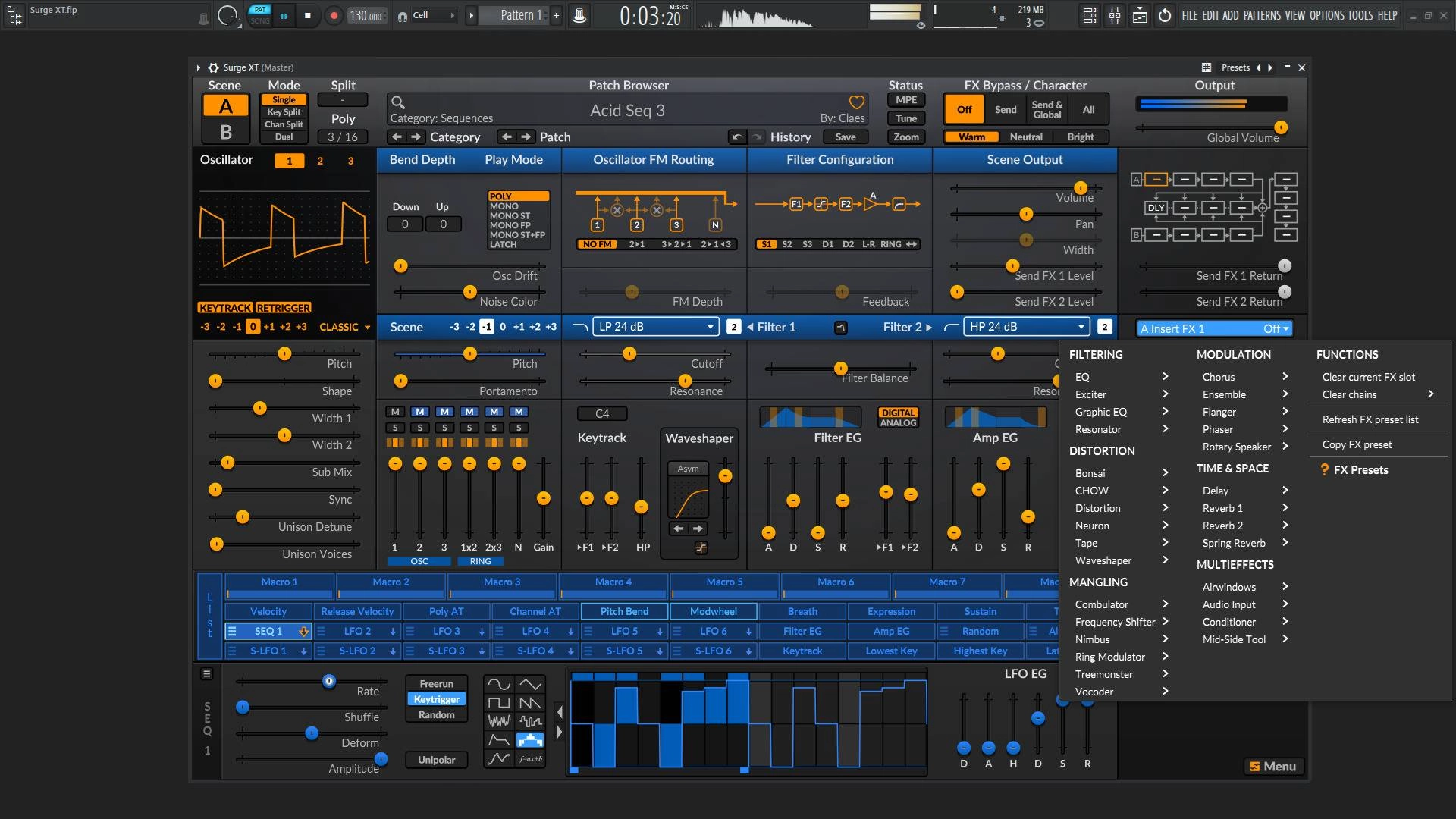Screen dimensions: 1456x819
Task: Switch to Scene B
Action: coord(225,132)
